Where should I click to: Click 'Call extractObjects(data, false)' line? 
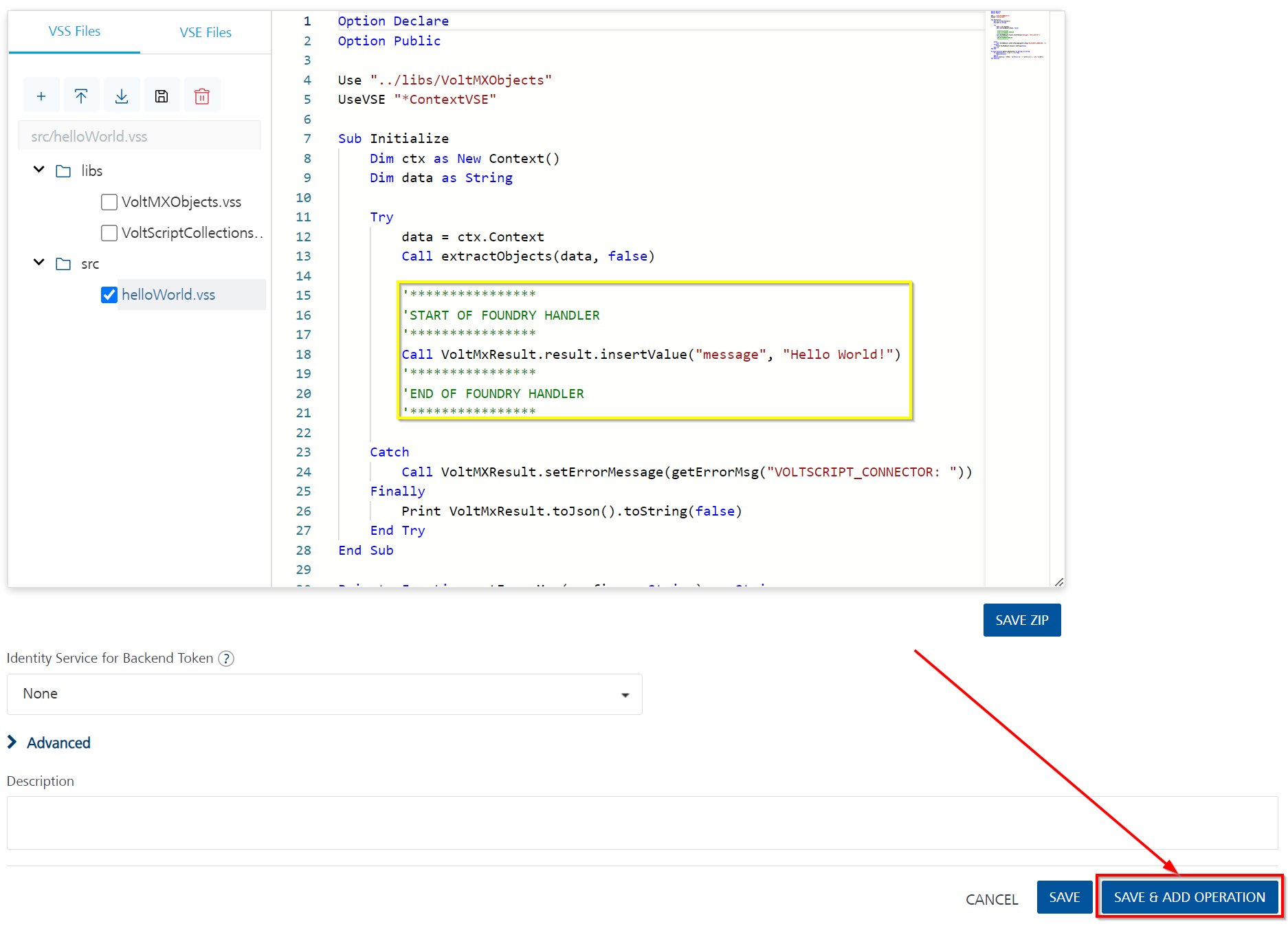(x=528, y=256)
